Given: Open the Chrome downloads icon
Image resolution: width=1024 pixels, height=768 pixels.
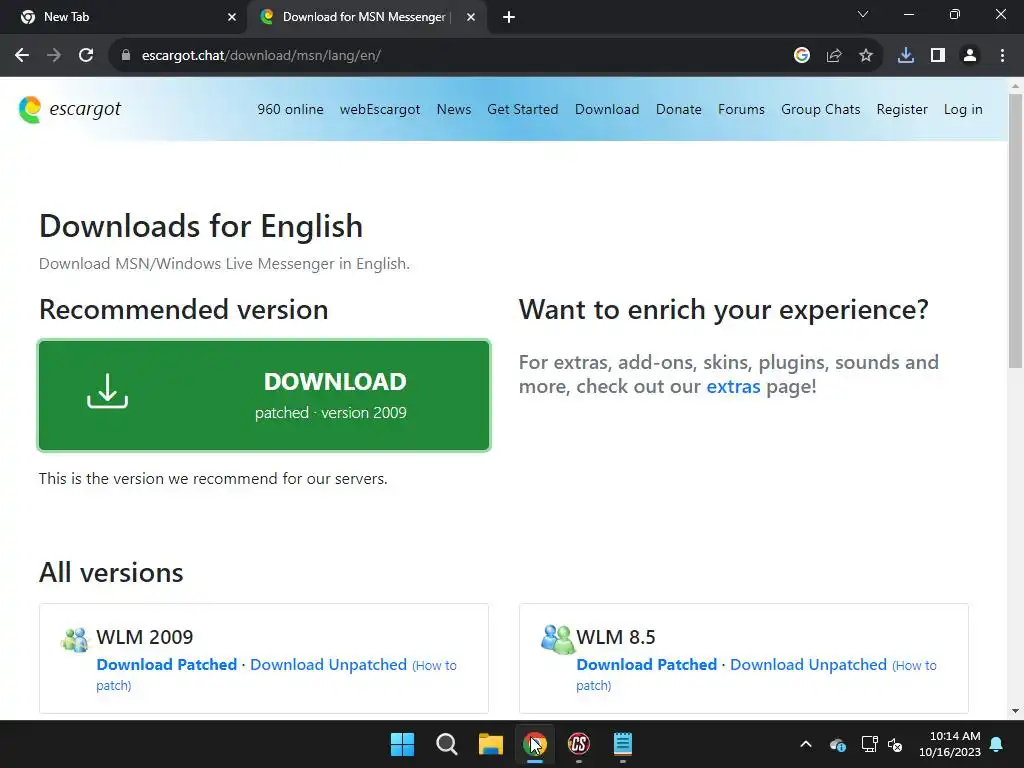Looking at the screenshot, I should (906, 56).
